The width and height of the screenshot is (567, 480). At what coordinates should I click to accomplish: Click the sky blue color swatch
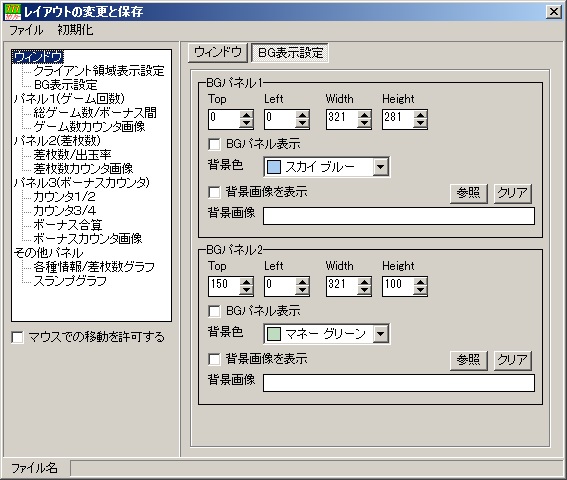[x=274, y=167]
